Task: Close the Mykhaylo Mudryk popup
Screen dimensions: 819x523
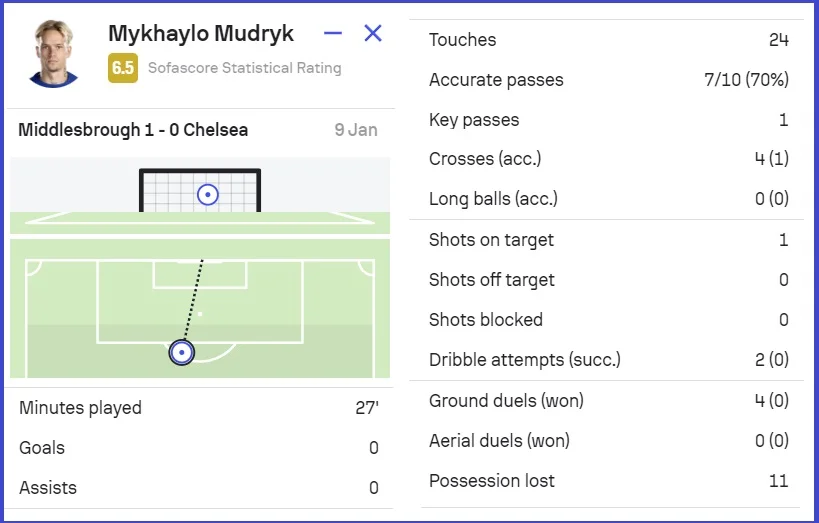Action: pos(373,33)
